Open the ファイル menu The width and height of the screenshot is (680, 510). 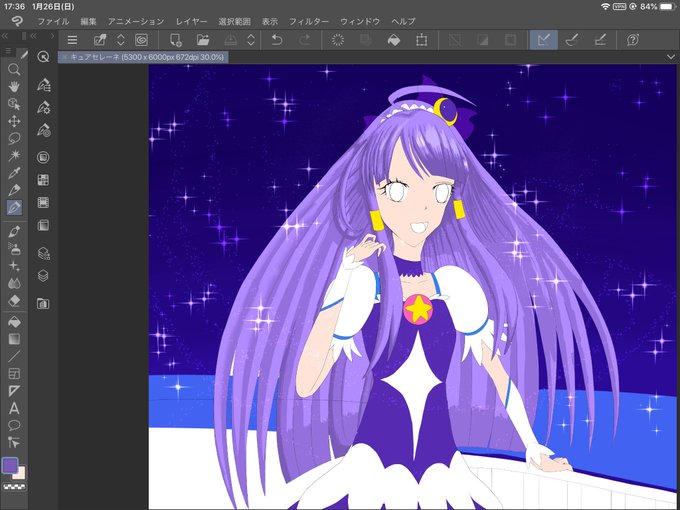coord(53,21)
